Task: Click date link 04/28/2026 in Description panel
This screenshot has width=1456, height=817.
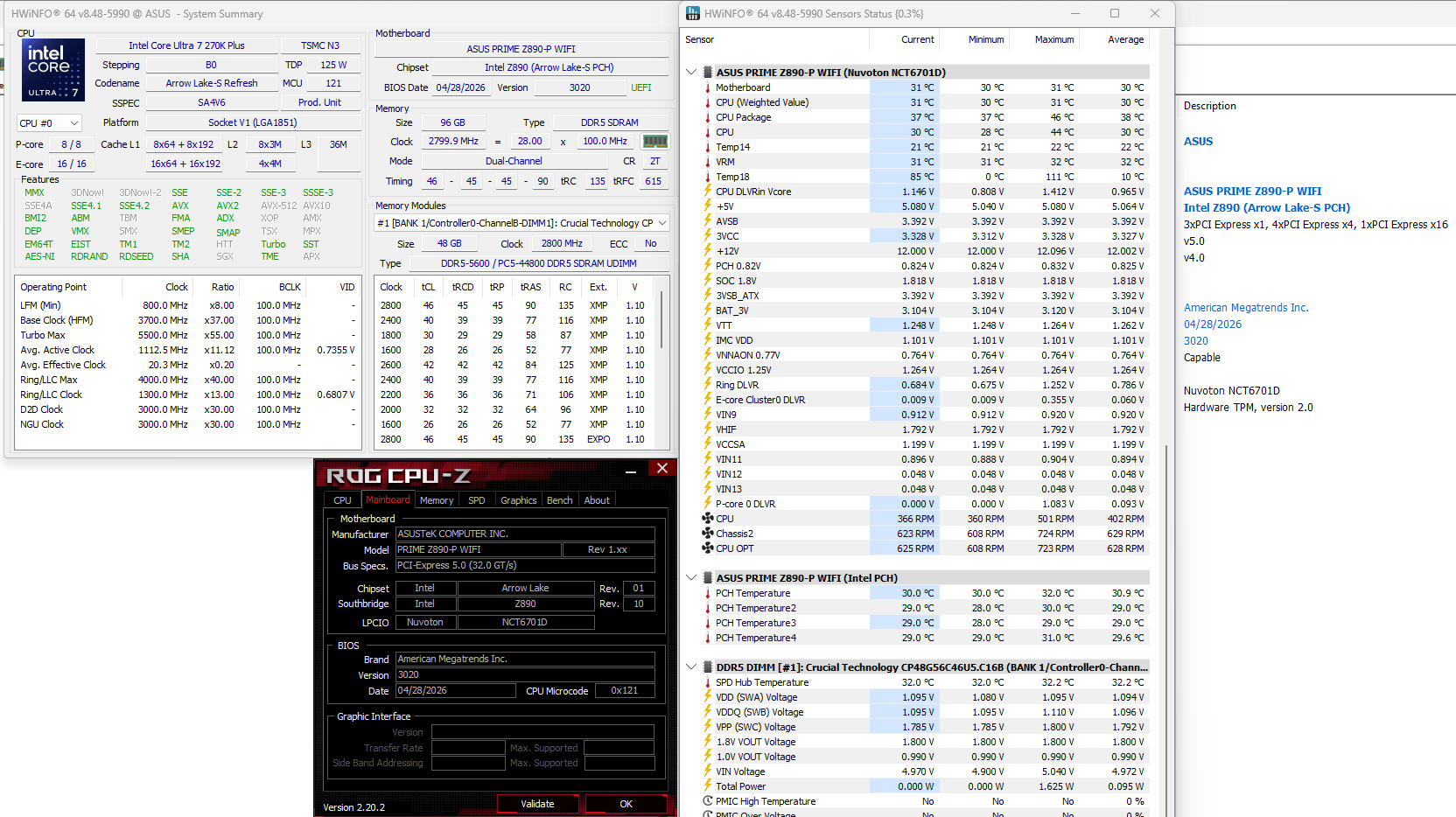Action: click(1213, 325)
